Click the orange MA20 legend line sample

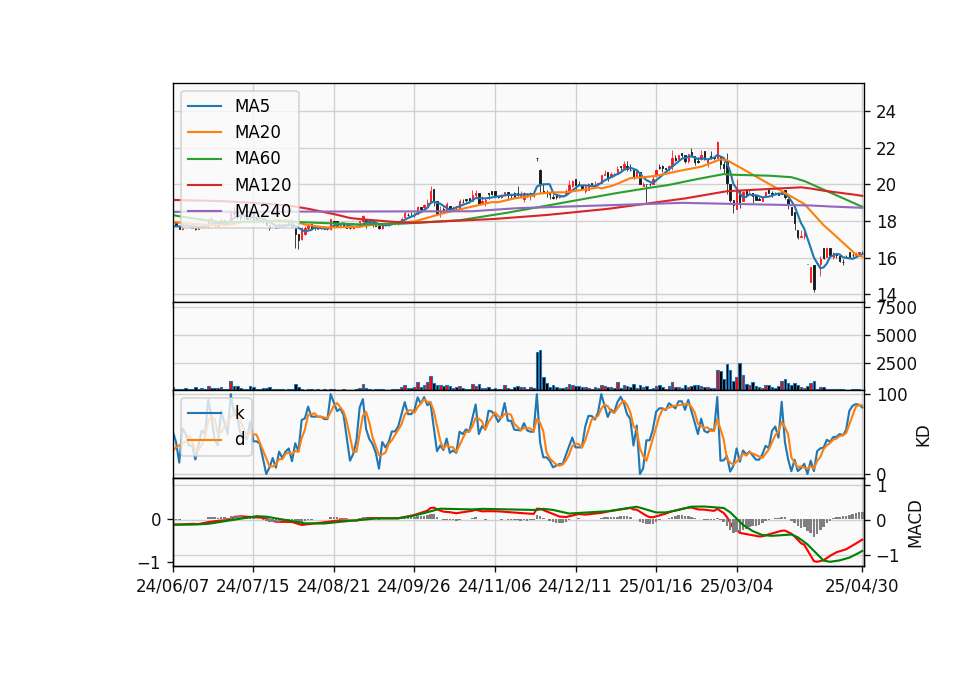204,132
